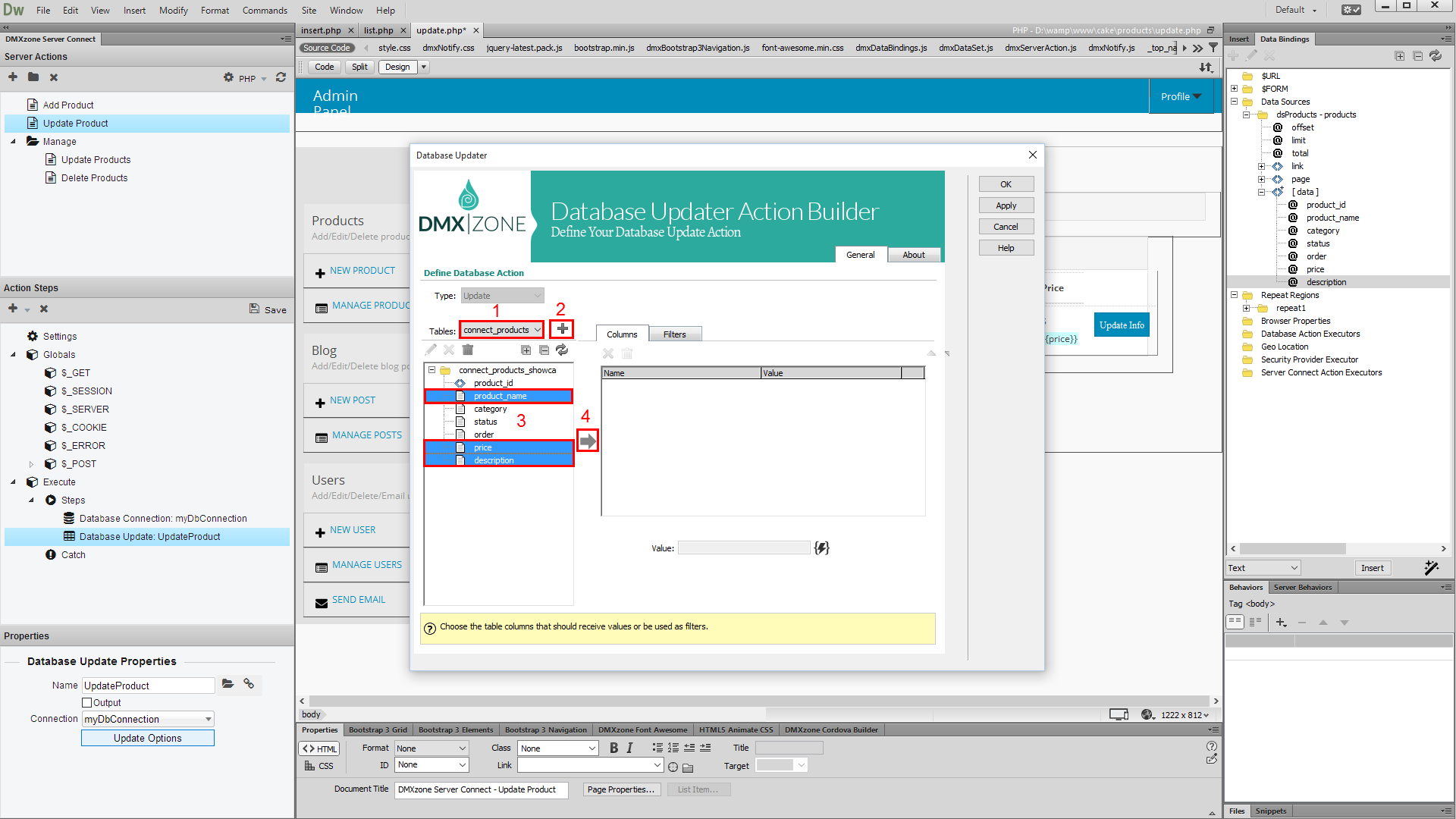Click the Name field containing UpdateProduct
Viewport: 1456px width, 819px height.
tap(148, 686)
